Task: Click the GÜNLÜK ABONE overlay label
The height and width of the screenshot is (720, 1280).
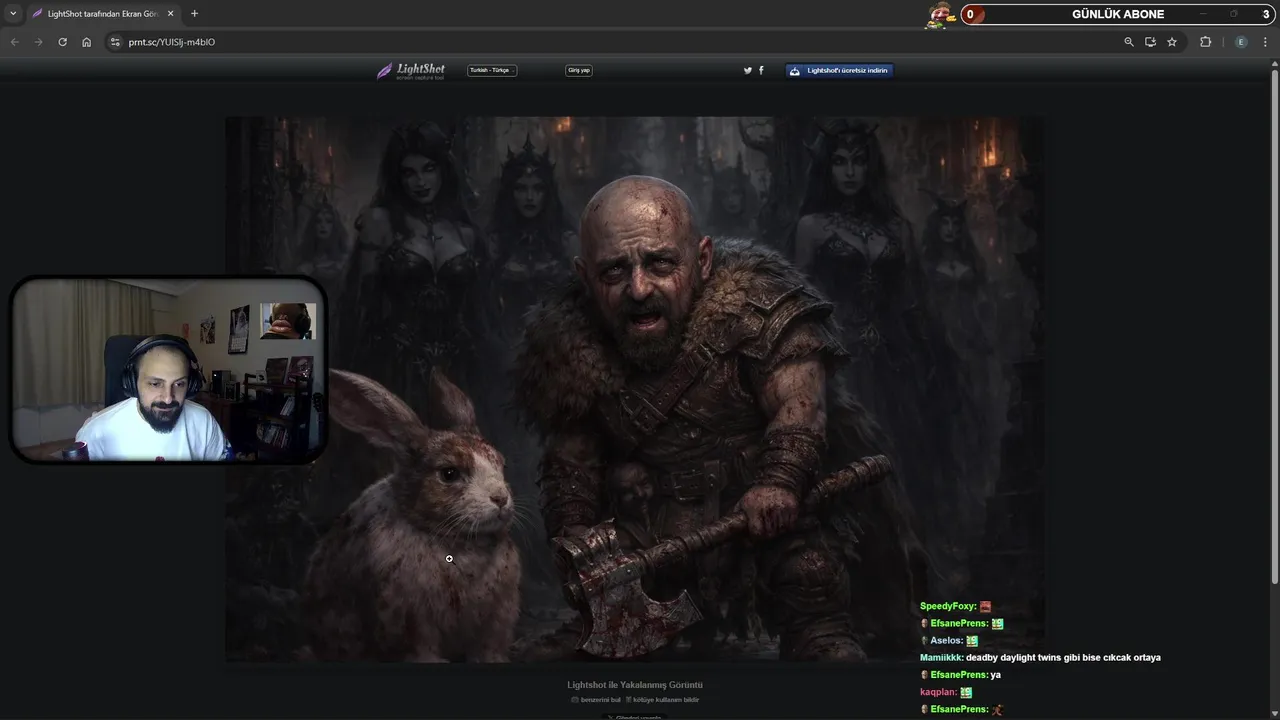Action: coord(1118,14)
